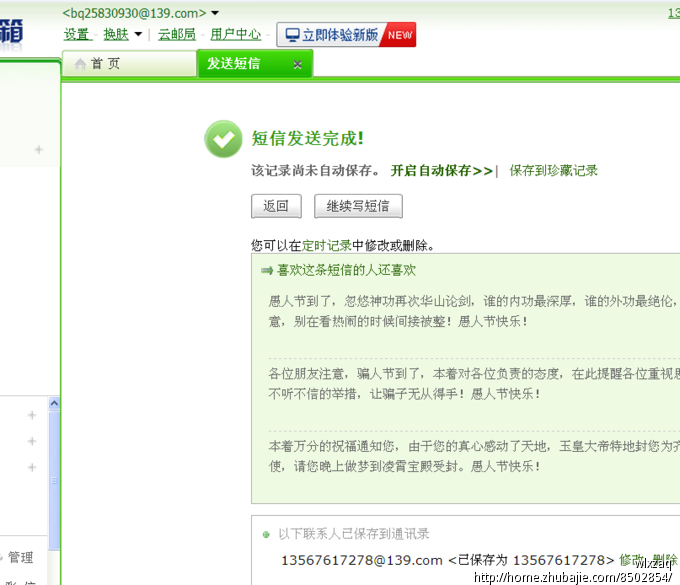Close the 发送短信 tab
680x585 pixels.
tap(297, 65)
